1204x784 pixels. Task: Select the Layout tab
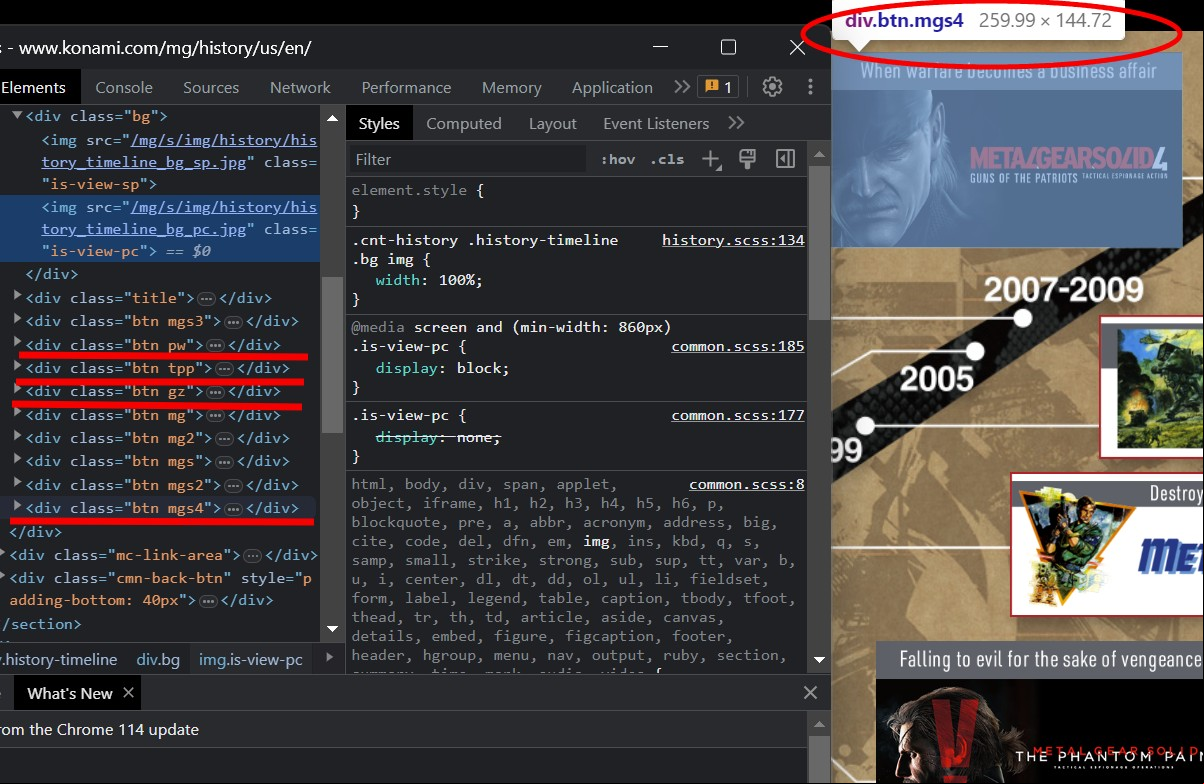tap(553, 123)
